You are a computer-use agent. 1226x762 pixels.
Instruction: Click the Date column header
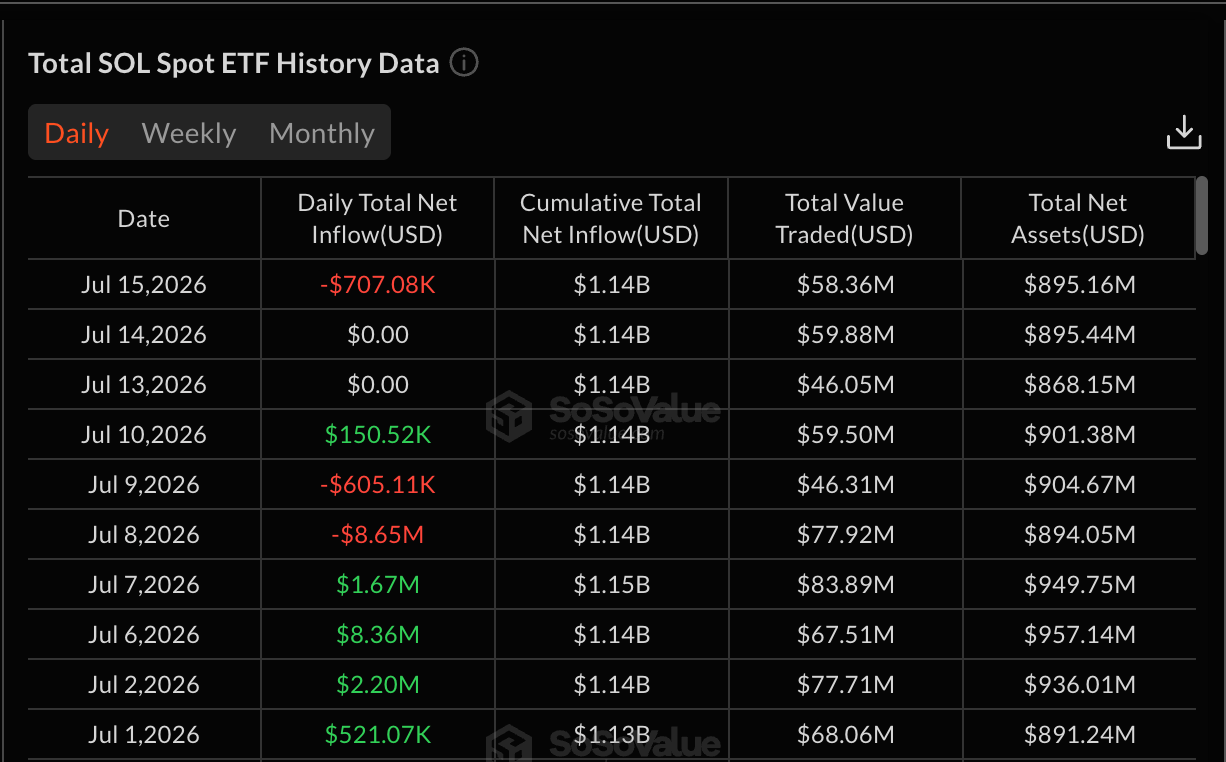pos(144,219)
